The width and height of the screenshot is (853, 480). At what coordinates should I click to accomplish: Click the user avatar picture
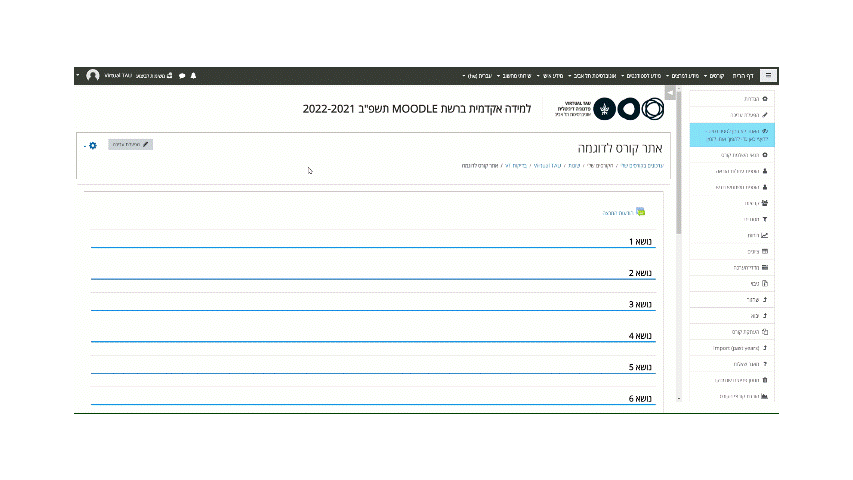[x=92, y=76]
